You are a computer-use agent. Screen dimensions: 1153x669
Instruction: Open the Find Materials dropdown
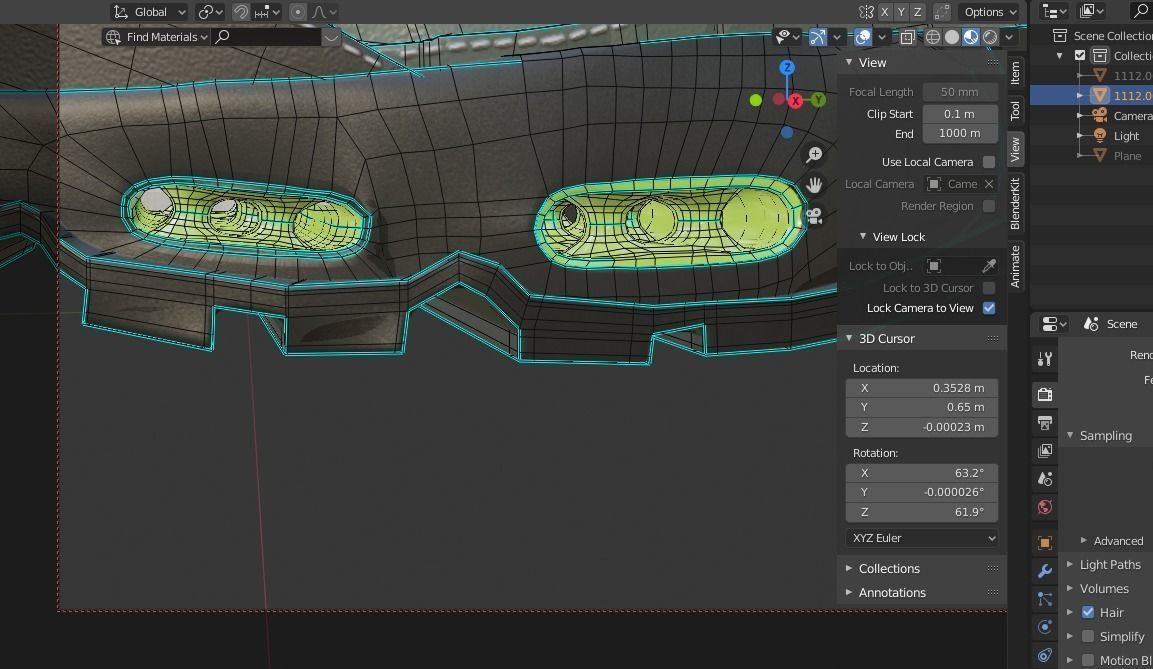[x=157, y=37]
